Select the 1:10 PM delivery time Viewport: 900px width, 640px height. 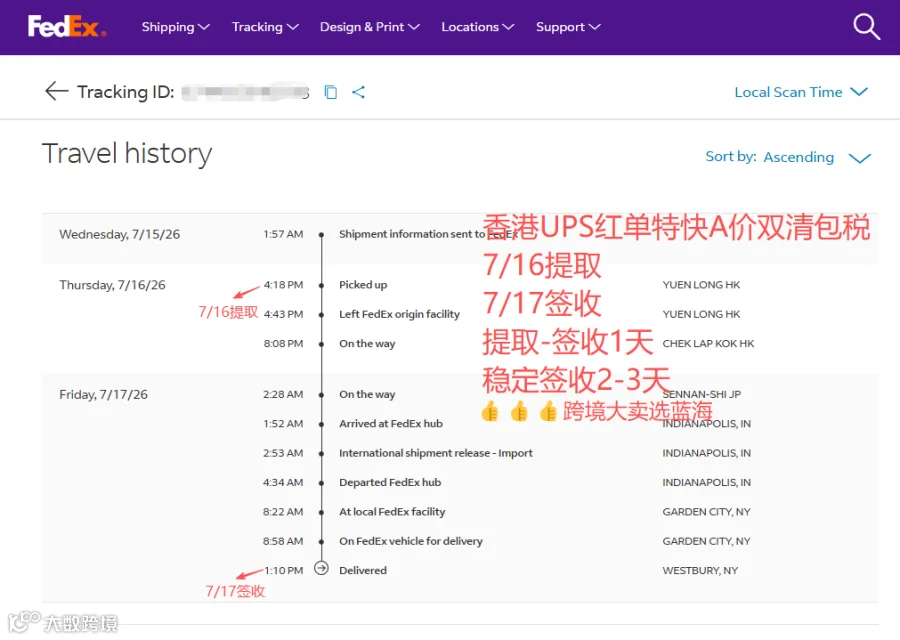tap(284, 570)
